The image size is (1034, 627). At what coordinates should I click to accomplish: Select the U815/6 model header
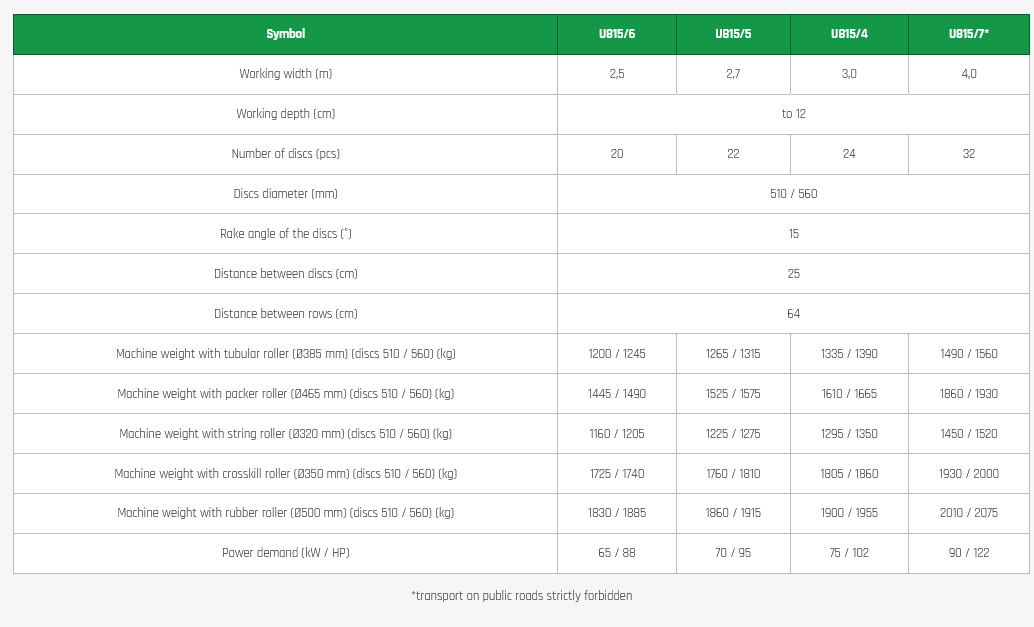pyautogui.click(x=617, y=34)
